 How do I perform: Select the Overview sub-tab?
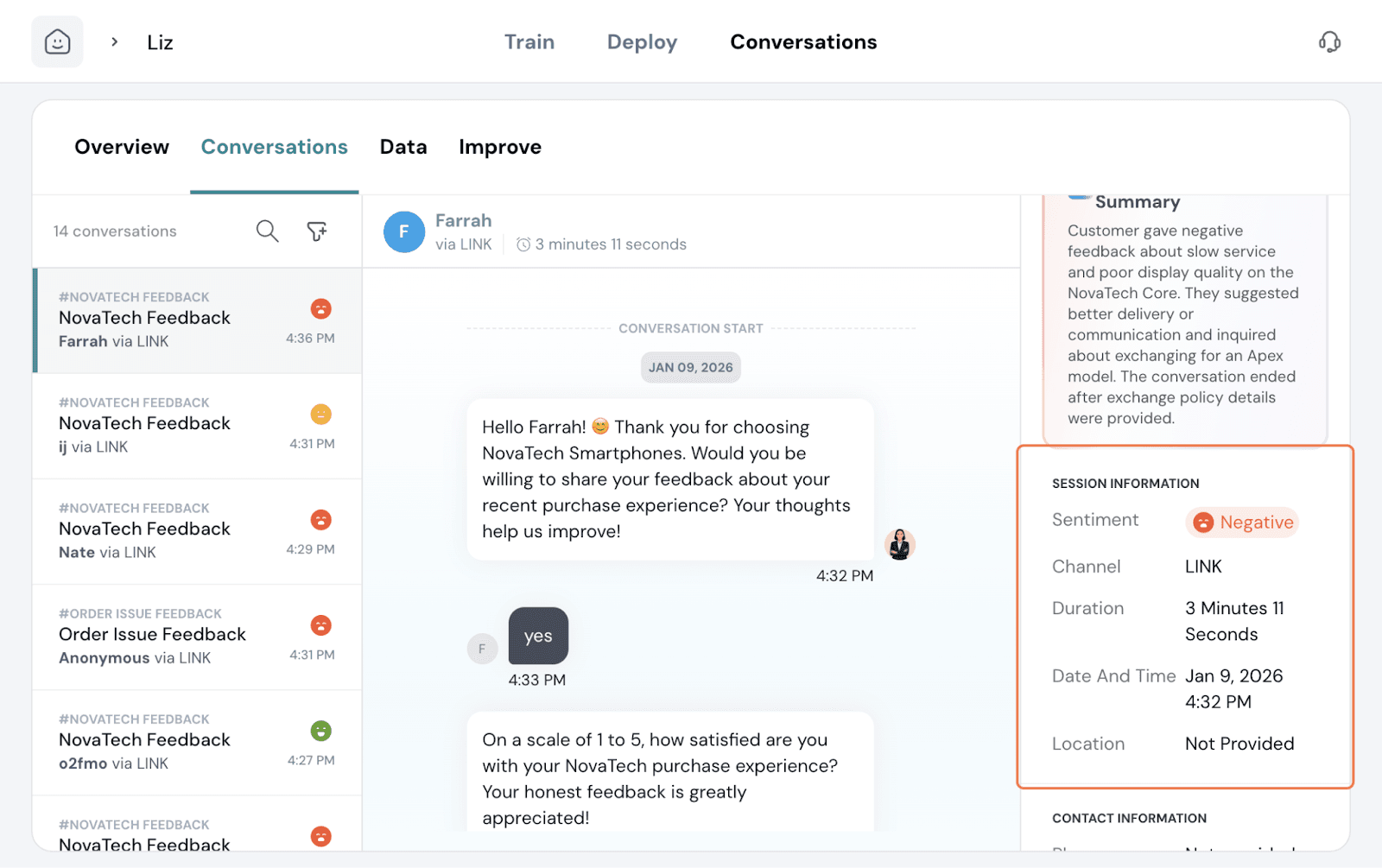pos(122,147)
